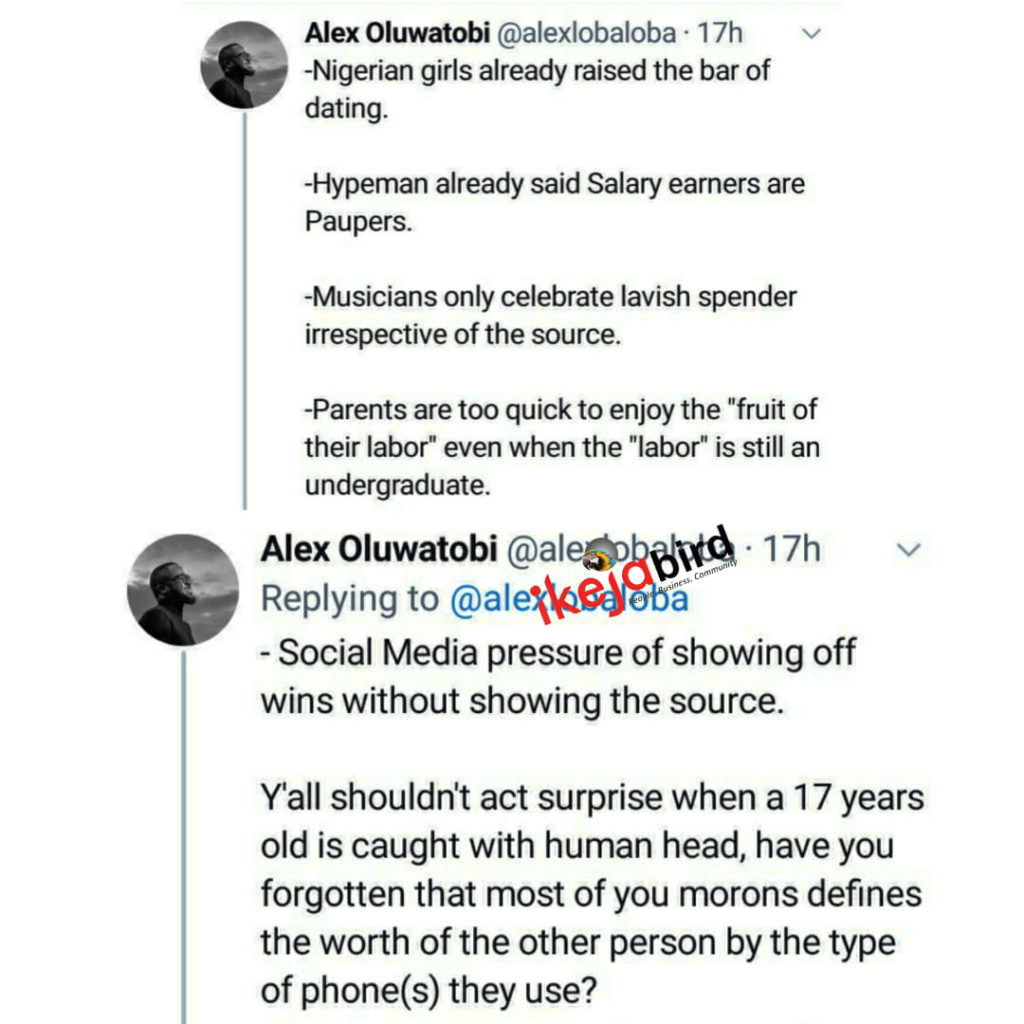Click the reply tweet's 17h timestamp
The height and width of the screenshot is (1024, 1024).
(x=792, y=550)
